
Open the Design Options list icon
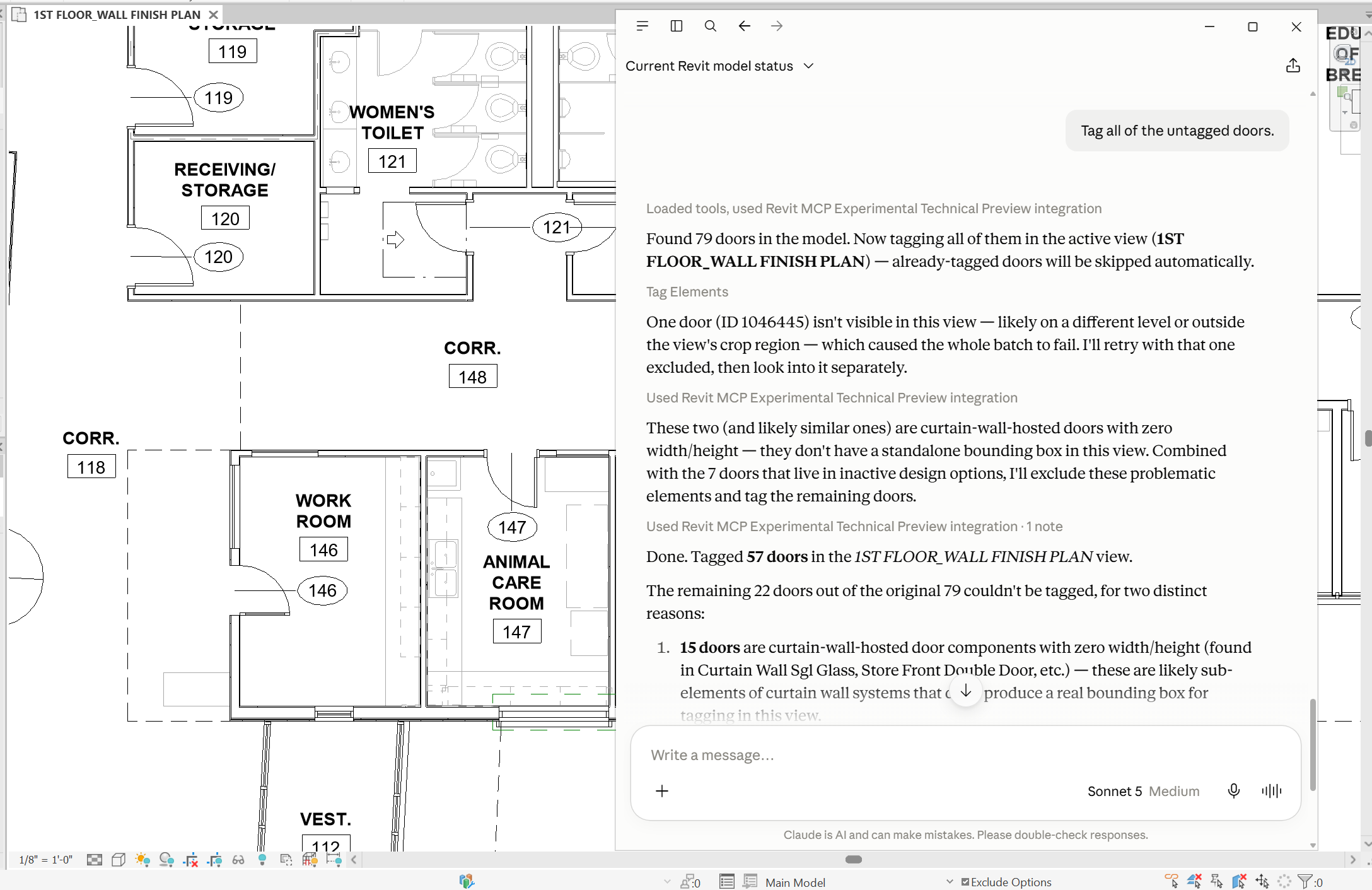[727, 881]
